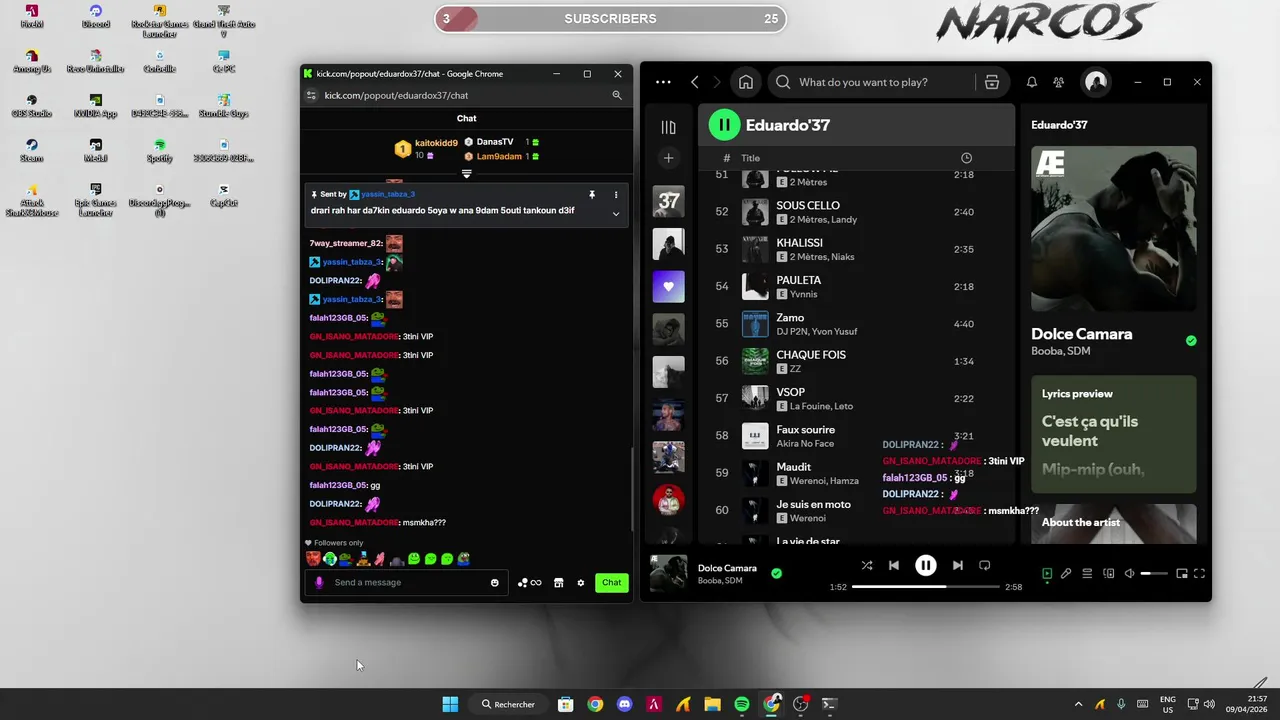The image size is (1280, 720).
Task: Search the Chrome popup with the magnifier icon
Action: 617,95
